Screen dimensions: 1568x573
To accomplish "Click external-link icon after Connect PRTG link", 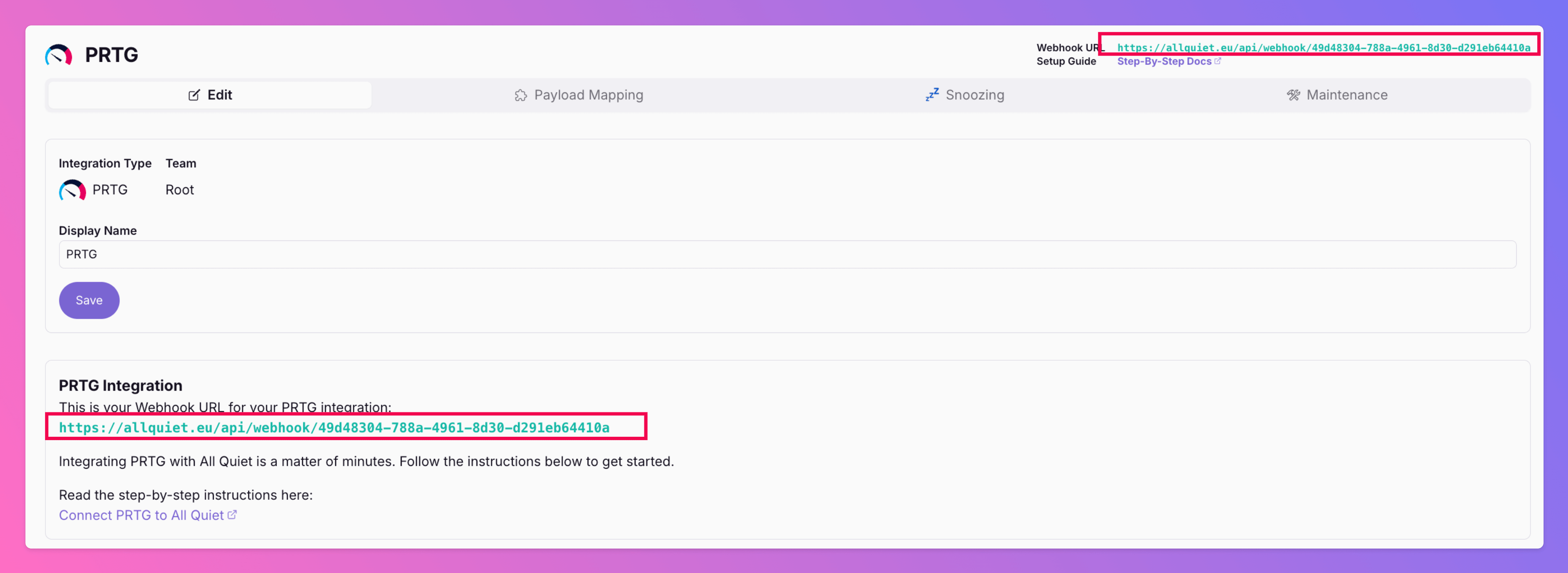I will click(232, 515).
